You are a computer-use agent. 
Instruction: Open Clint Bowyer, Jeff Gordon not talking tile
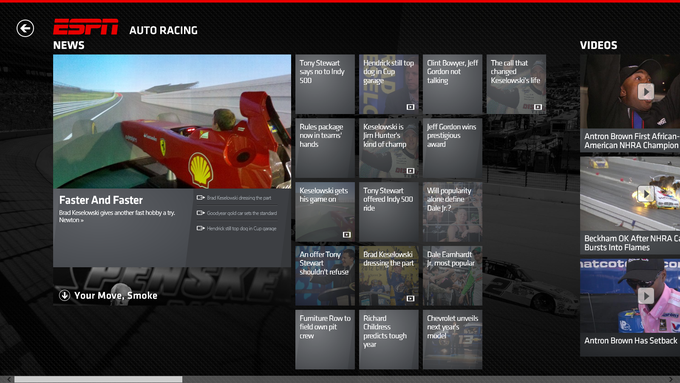coord(452,84)
